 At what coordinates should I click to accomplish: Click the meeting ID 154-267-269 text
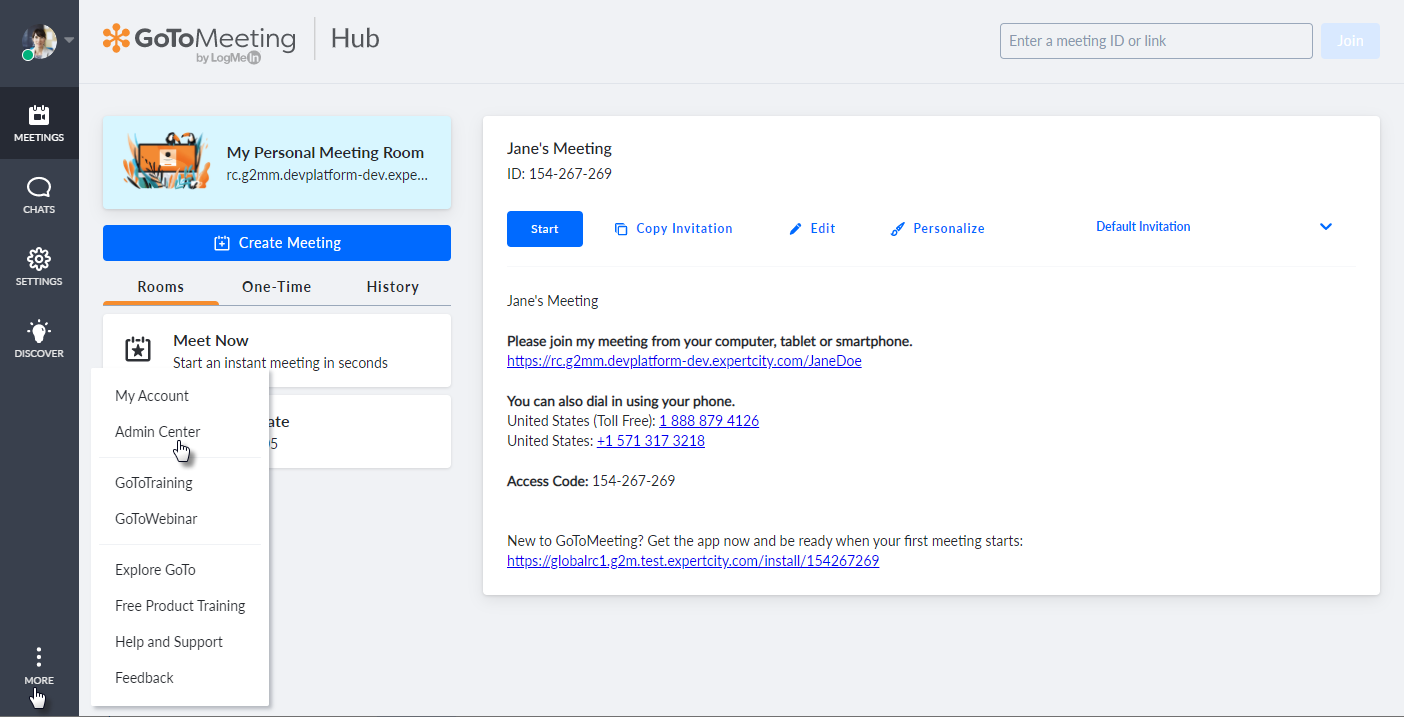click(559, 174)
